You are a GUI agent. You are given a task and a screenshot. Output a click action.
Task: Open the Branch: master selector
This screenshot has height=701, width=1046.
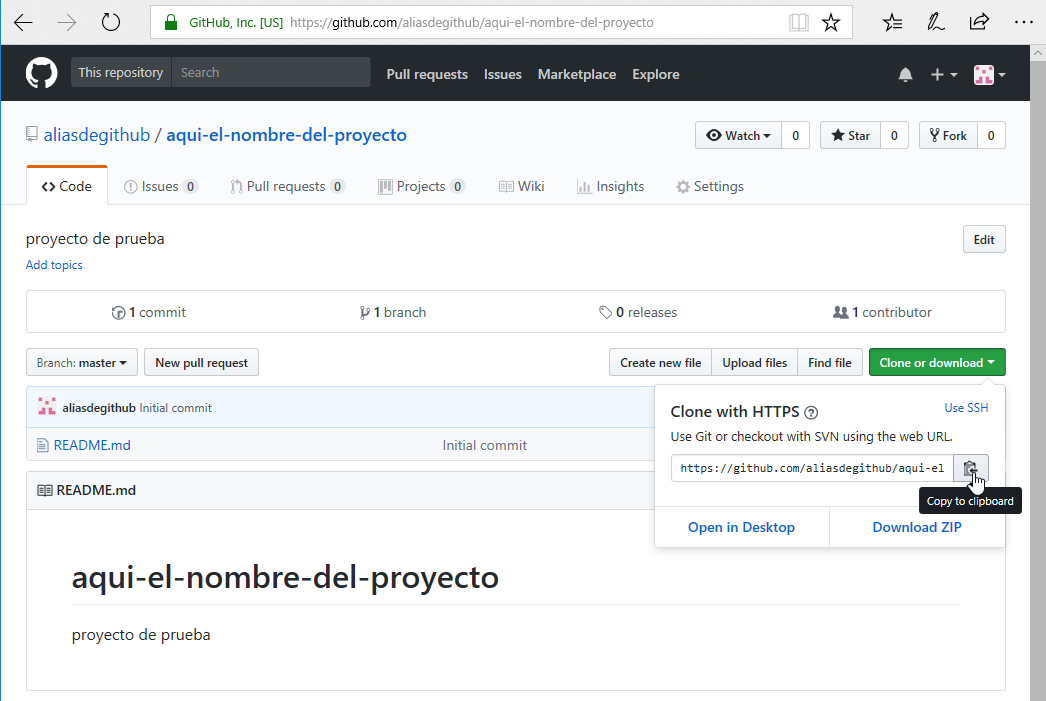(x=81, y=363)
